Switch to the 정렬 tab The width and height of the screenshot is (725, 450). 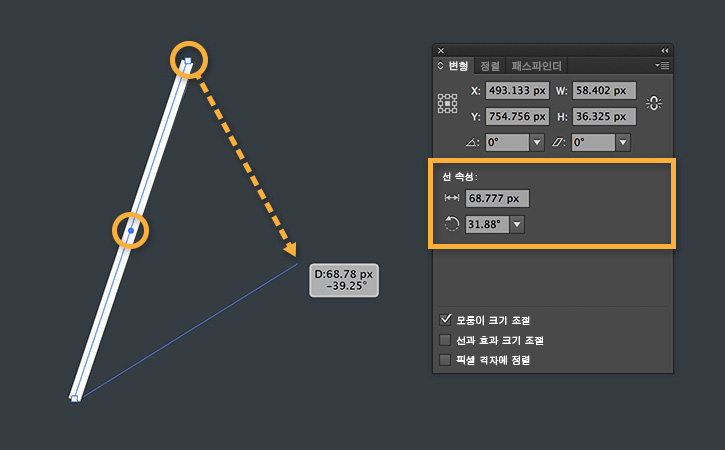click(x=490, y=66)
